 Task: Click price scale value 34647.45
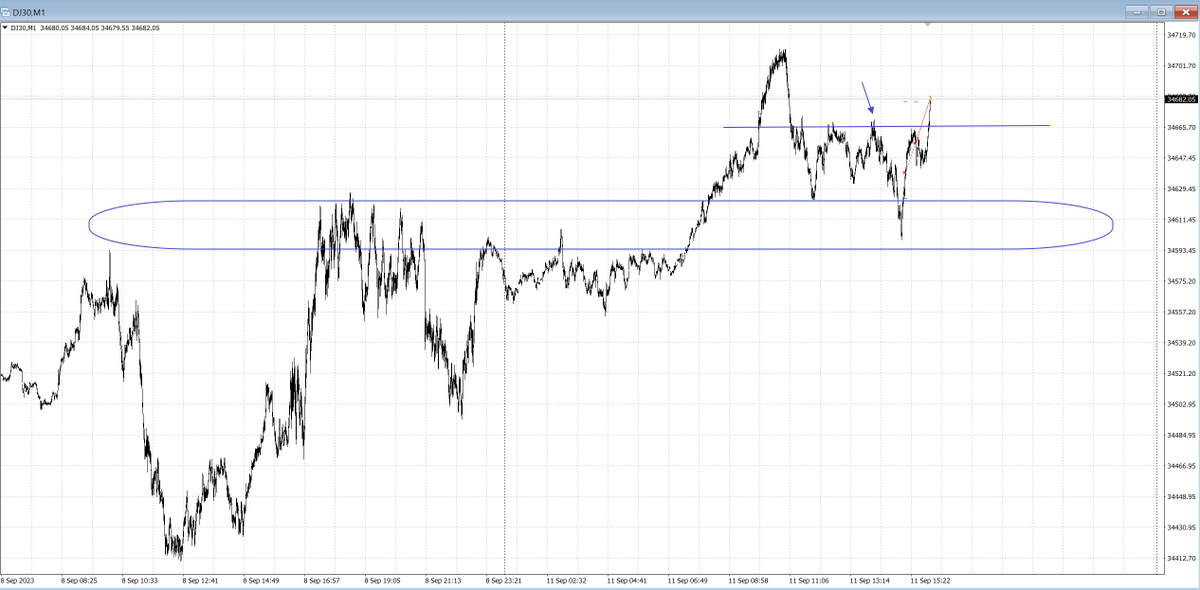pos(1181,158)
